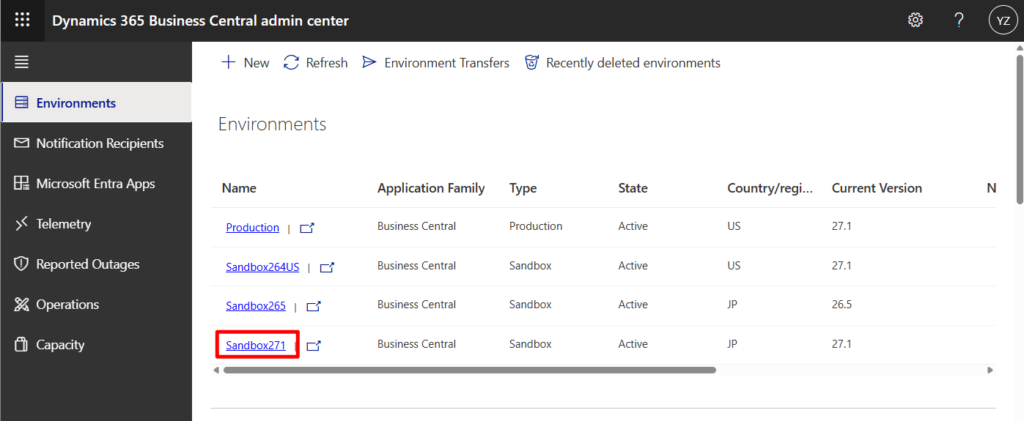The height and width of the screenshot is (421, 1024).
Task: Open the Telemetry section
Action: click(63, 224)
